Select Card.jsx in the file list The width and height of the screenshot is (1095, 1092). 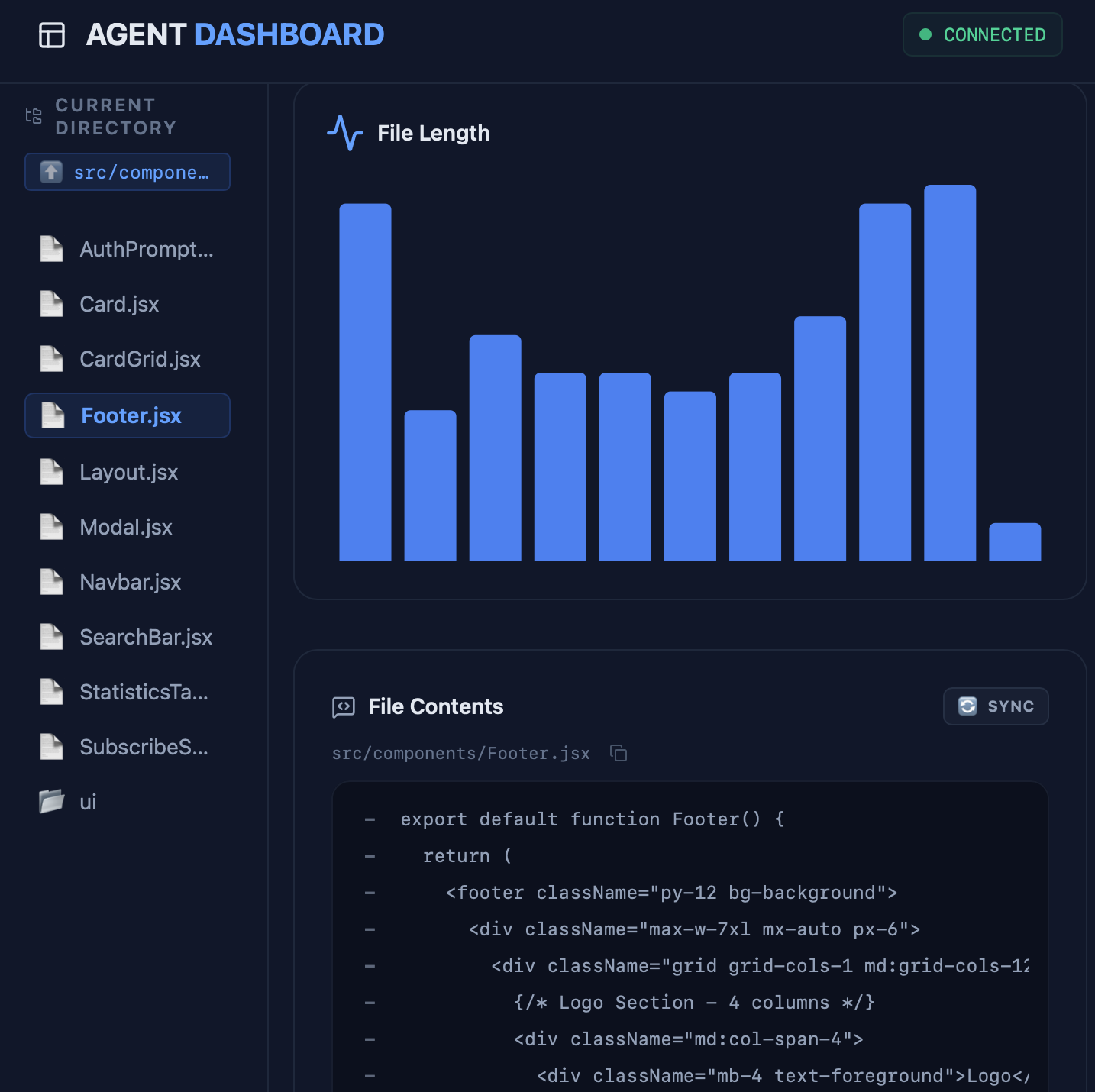(128, 304)
